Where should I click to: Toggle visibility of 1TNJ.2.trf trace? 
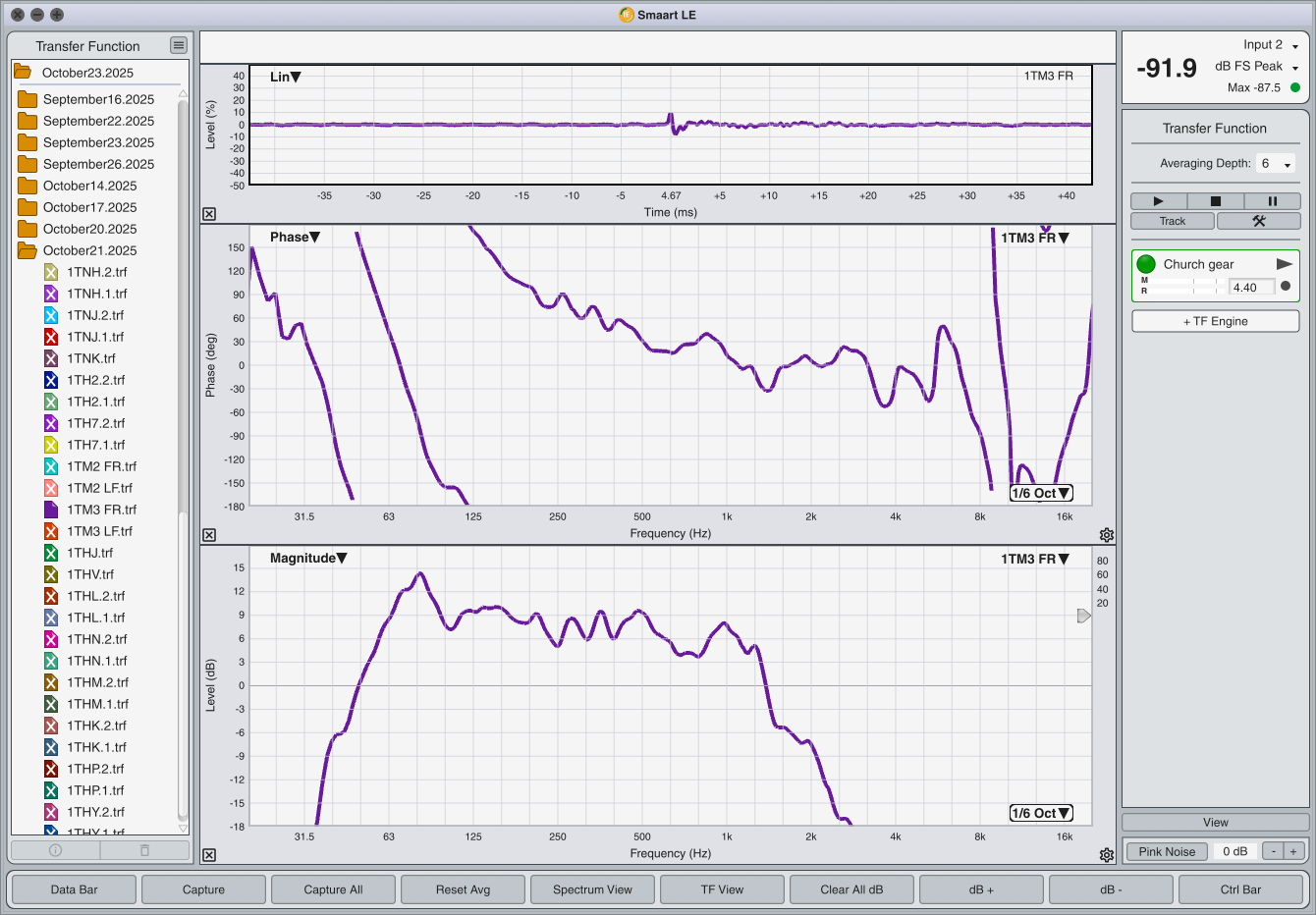(51, 315)
